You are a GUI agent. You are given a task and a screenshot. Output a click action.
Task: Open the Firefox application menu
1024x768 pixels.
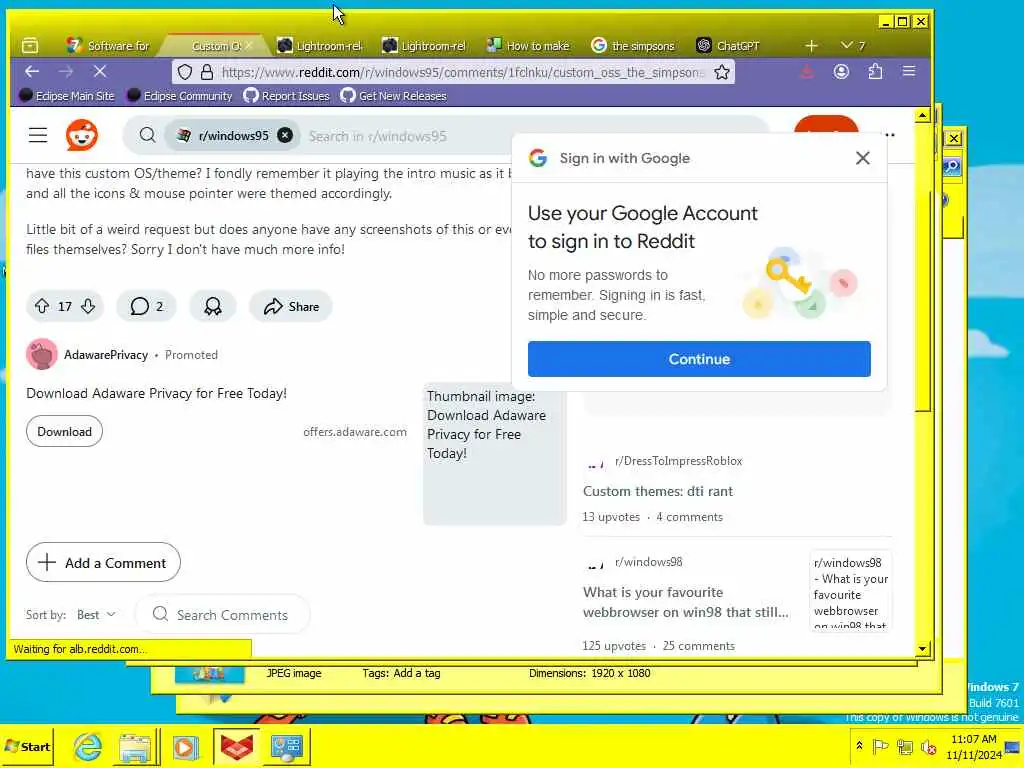click(909, 71)
